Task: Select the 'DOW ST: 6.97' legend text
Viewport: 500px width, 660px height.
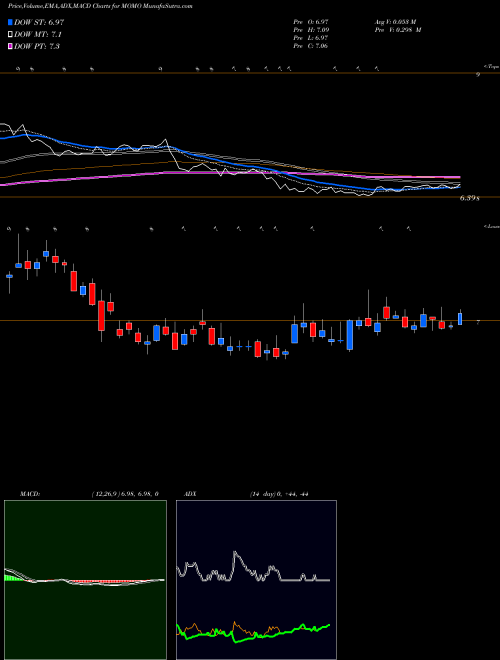Action: point(39,23)
